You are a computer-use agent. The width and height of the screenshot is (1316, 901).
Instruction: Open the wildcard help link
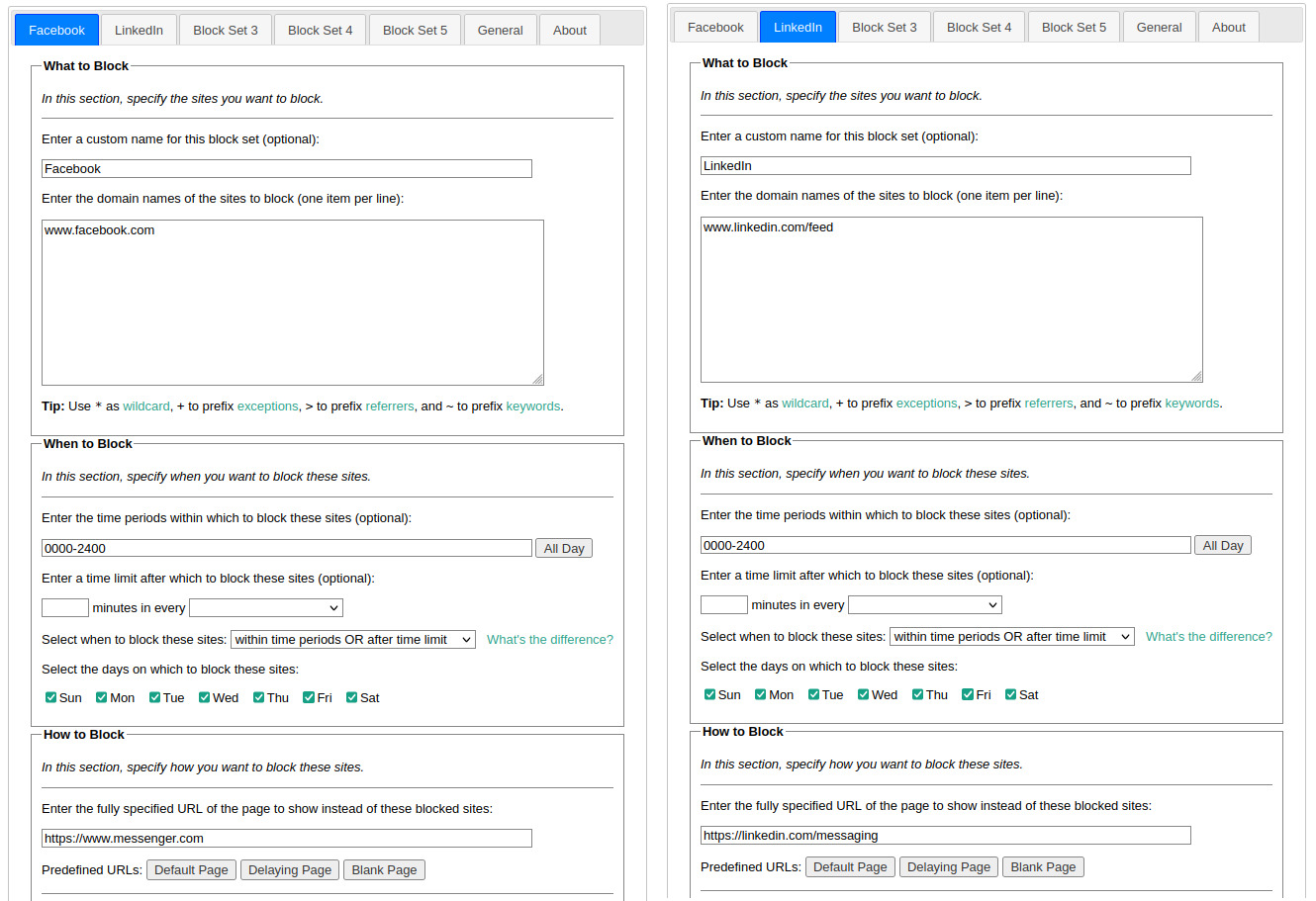point(145,405)
